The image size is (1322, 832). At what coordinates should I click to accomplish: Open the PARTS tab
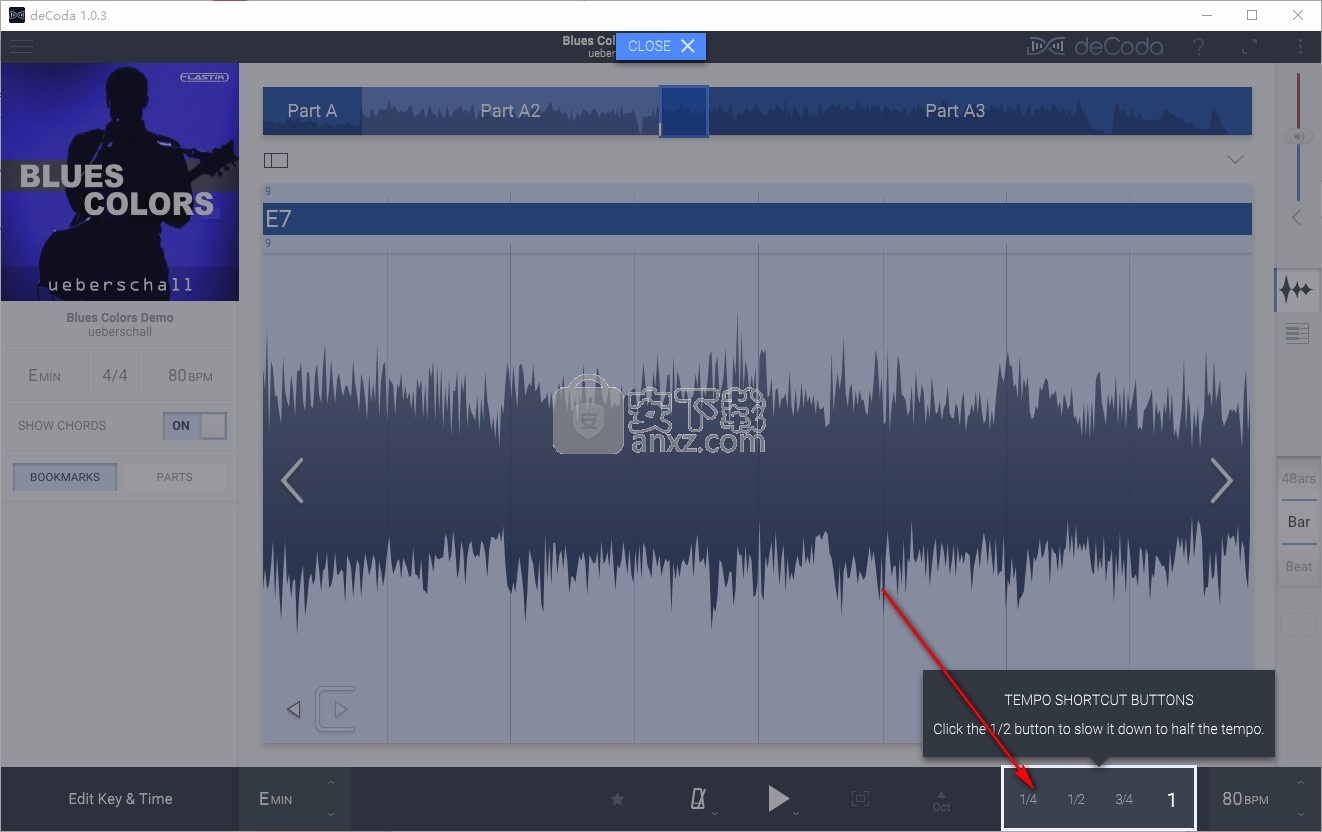pyautogui.click(x=174, y=477)
